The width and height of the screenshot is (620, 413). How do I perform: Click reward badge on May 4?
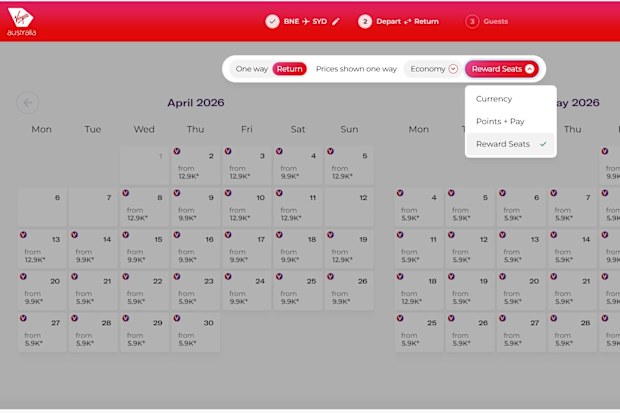[x=400, y=193]
